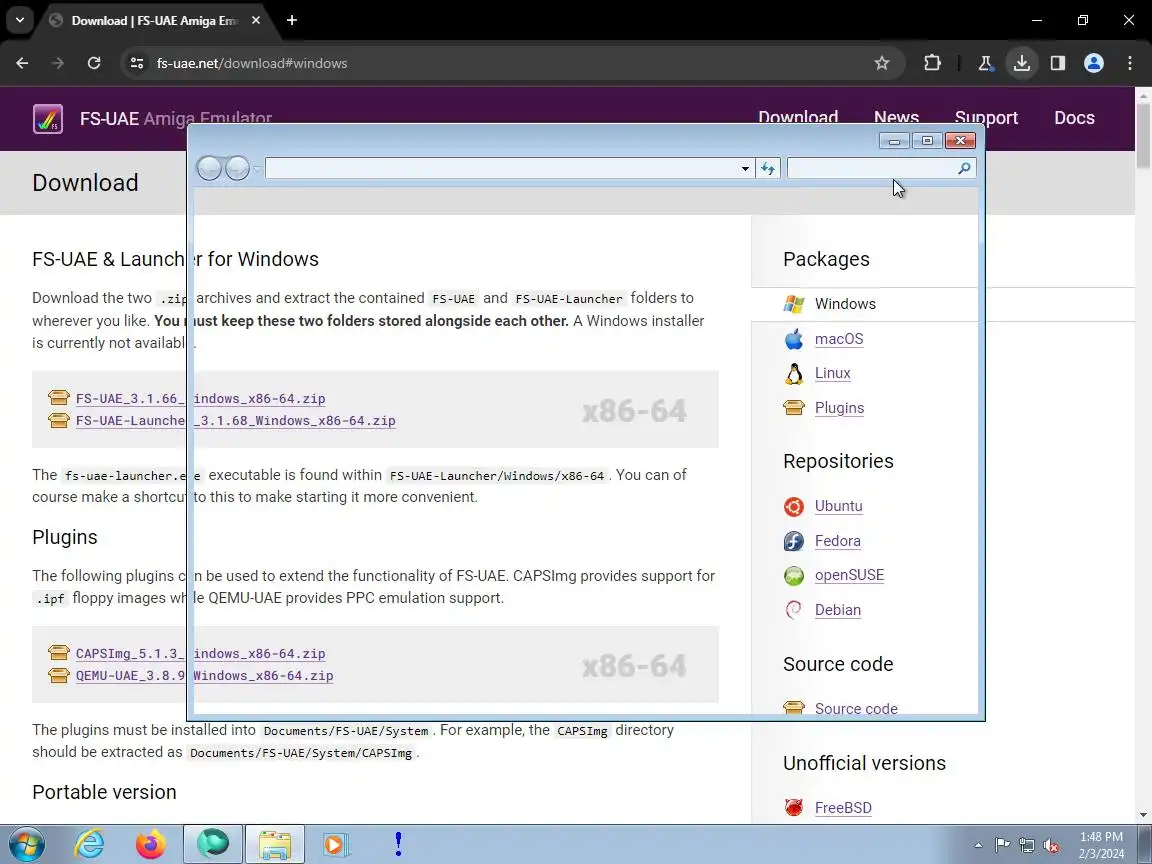Screen dimensions: 1152x864
Task: Open the Plugins package link
Action: pos(839,408)
